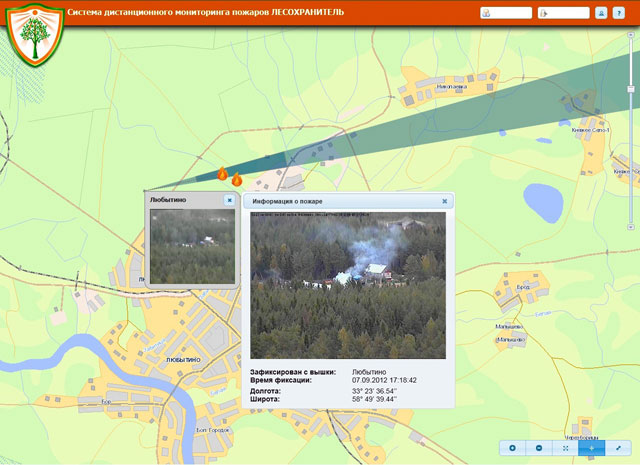Close the Информация о пожаре window
The height and width of the screenshot is (465, 640).
(x=444, y=201)
